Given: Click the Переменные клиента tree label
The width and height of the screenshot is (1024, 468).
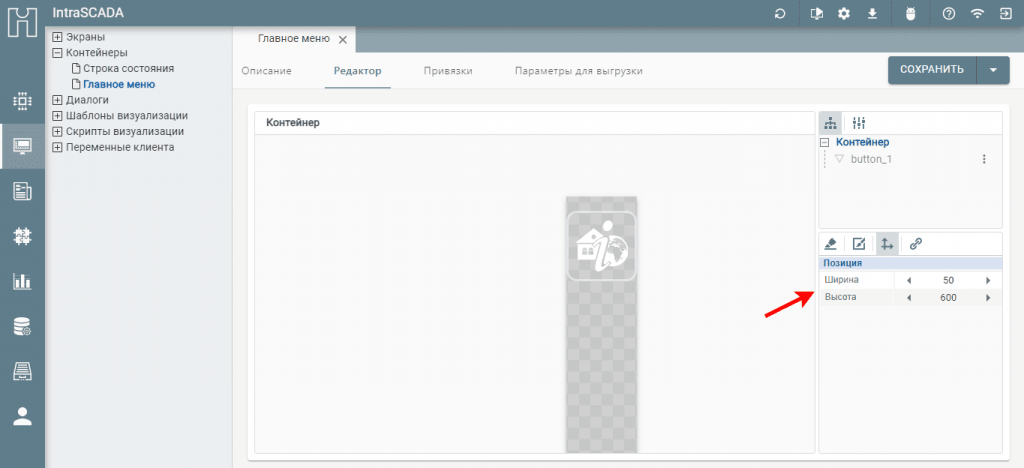Looking at the screenshot, I should click(x=120, y=147).
